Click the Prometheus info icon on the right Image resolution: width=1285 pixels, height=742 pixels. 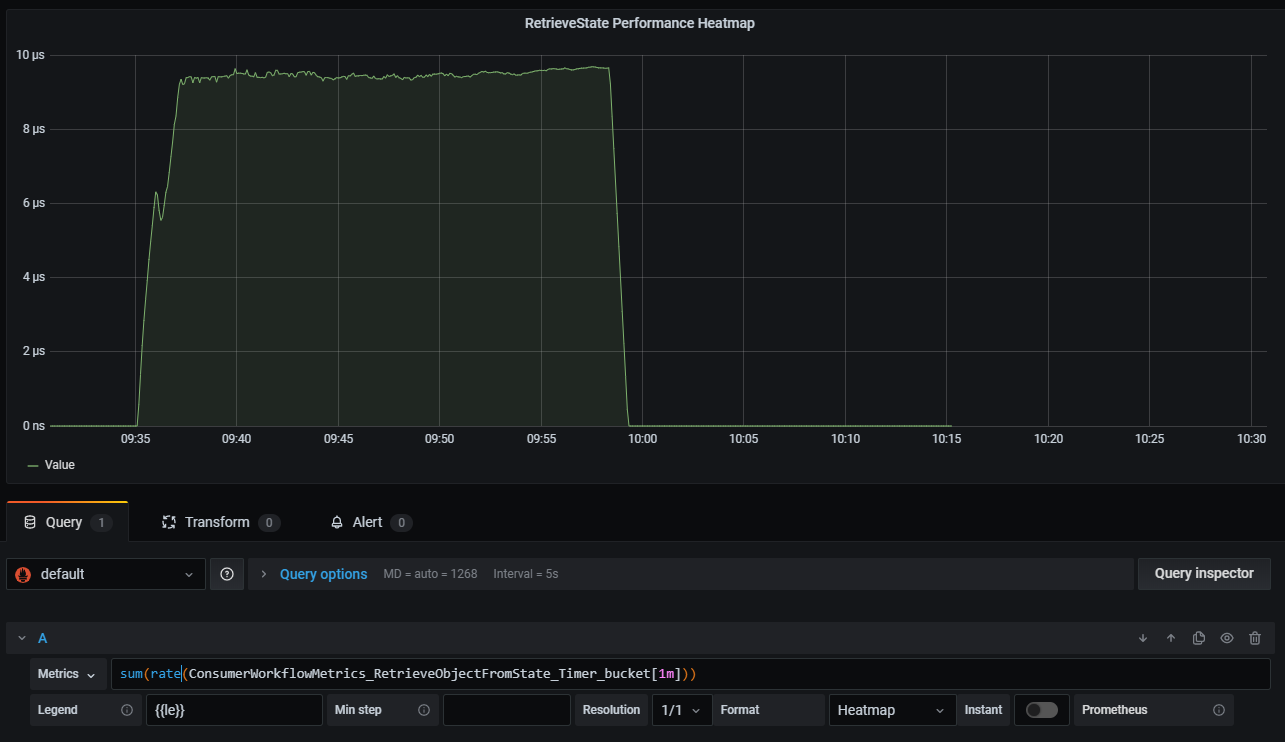1221,709
